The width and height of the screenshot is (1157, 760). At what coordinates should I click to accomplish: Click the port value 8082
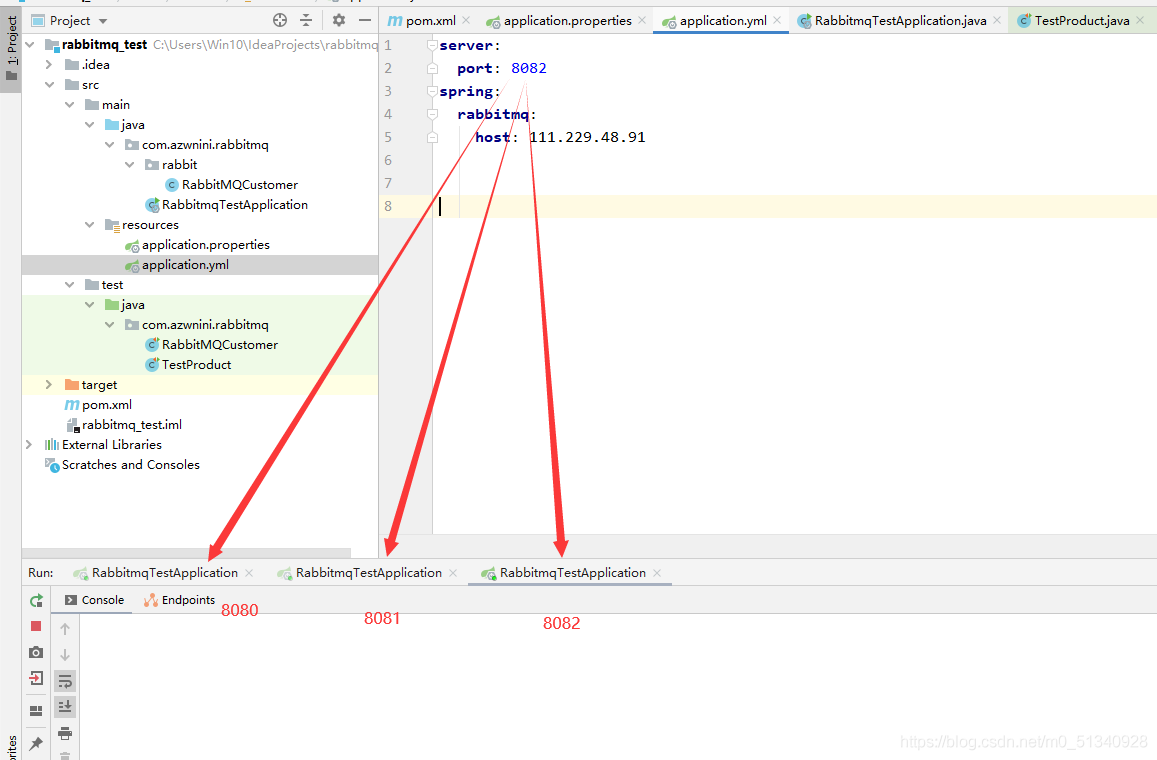[529, 68]
